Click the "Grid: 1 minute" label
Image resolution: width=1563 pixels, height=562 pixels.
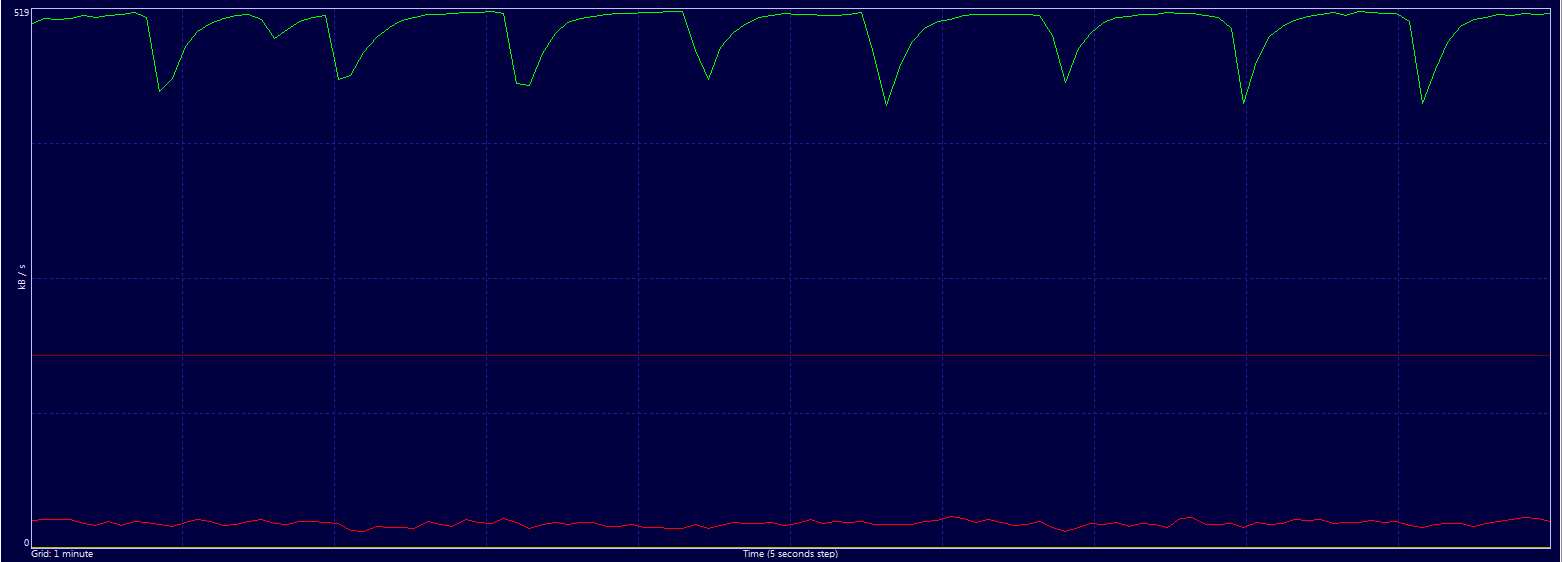coord(62,554)
